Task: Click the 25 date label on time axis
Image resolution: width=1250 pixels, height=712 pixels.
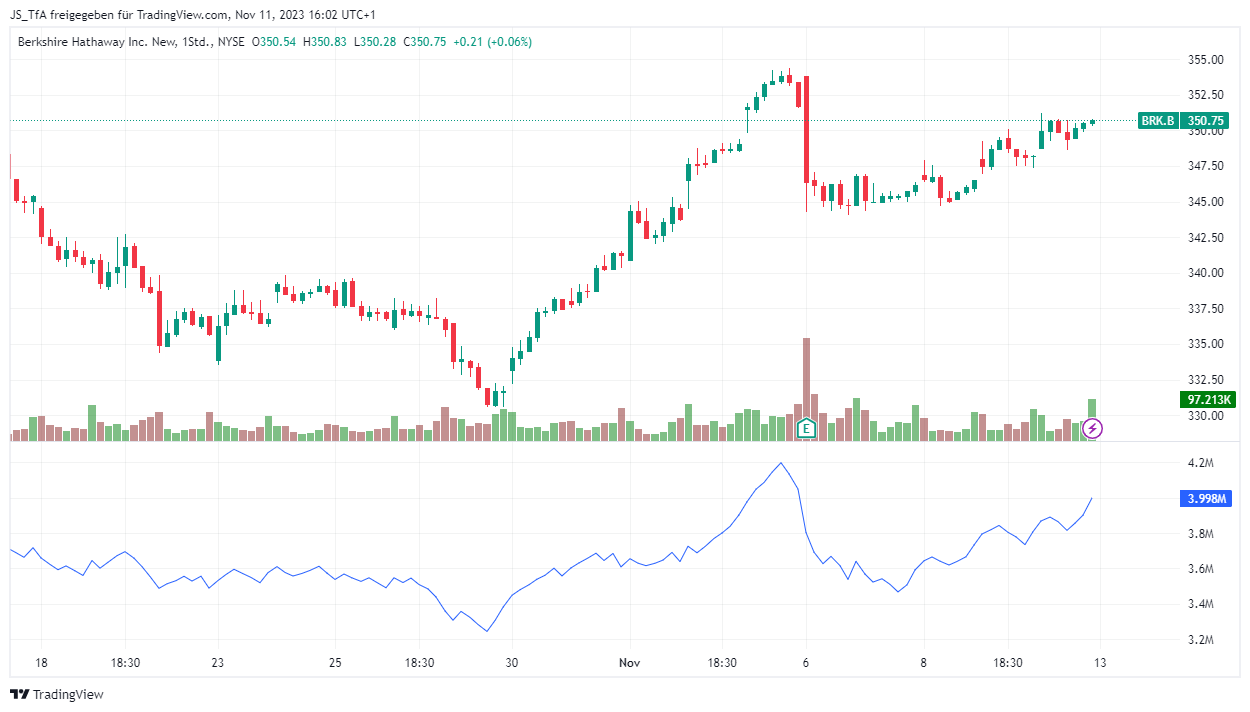Action: (335, 663)
